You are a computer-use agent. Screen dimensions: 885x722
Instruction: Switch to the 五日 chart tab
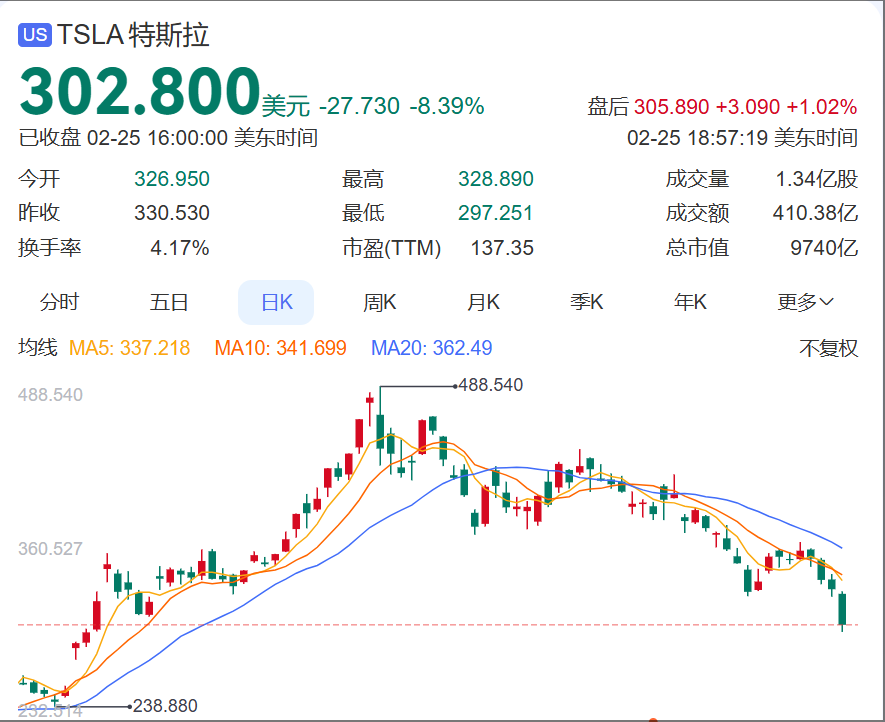coord(169,303)
